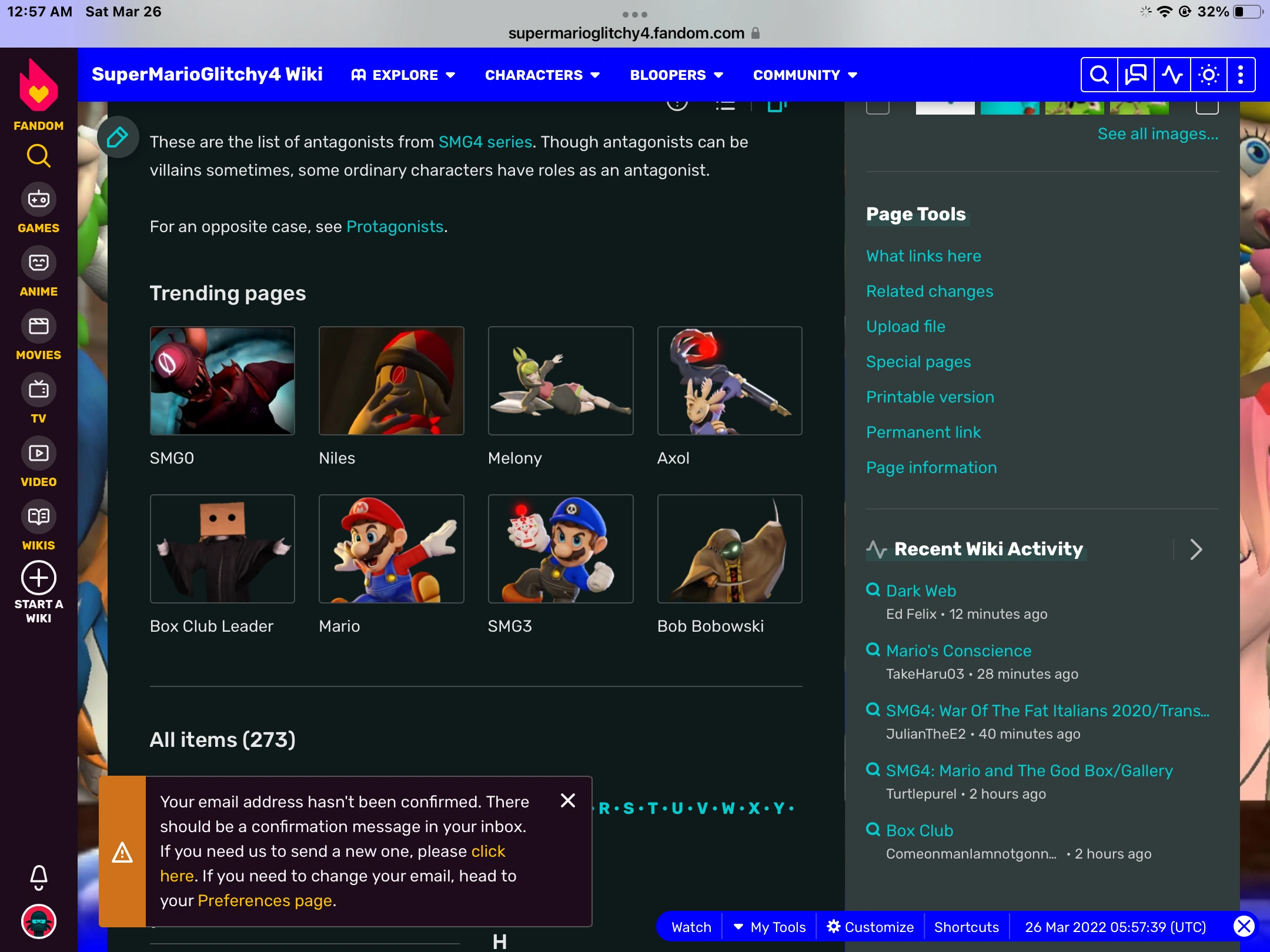Dismiss the email confirmation warning
This screenshot has width=1270, height=952.
567,800
